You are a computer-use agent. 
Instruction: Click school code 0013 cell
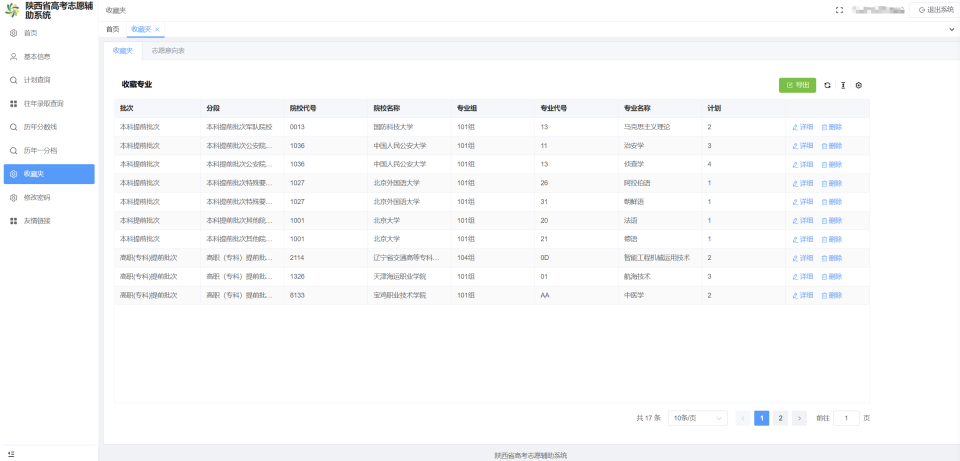[326, 127]
